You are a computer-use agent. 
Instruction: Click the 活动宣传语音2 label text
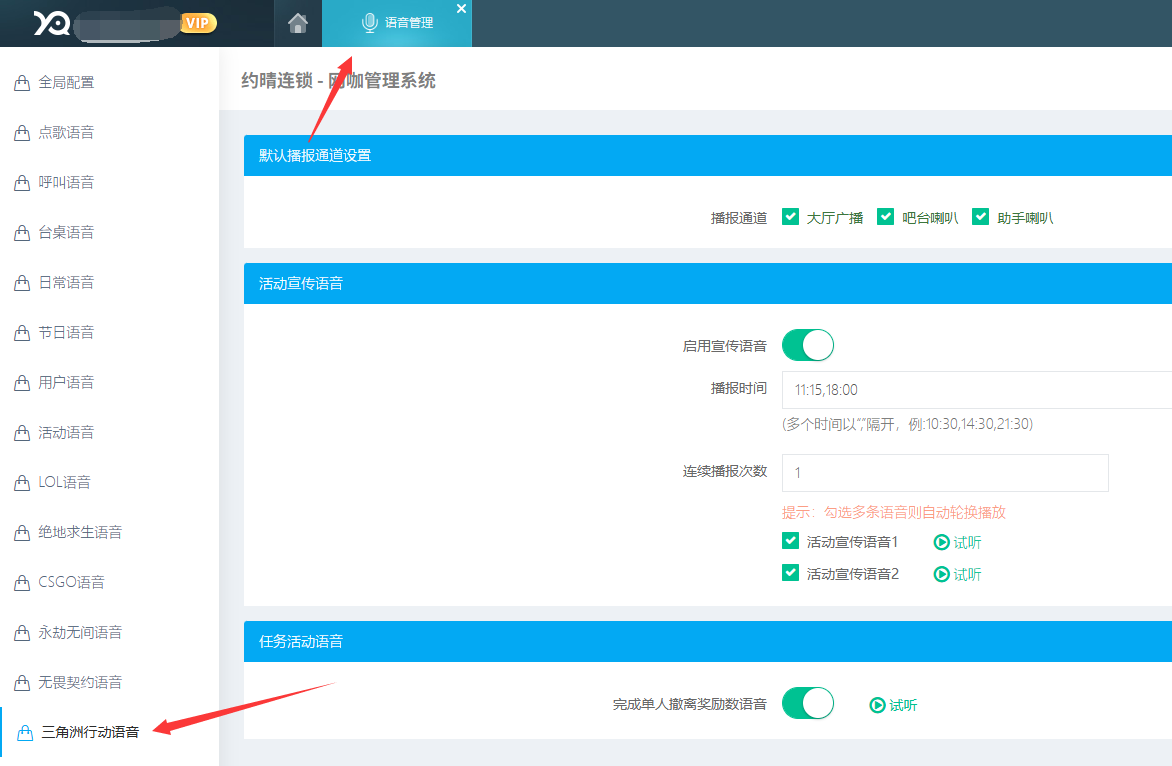pyautogui.click(x=853, y=574)
